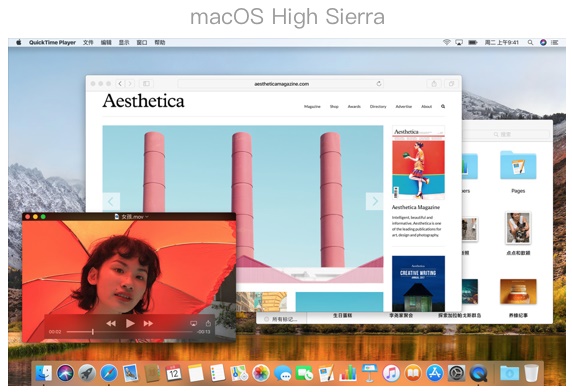Image resolution: width=572 pixels, height=392 pixels.
Task: Open Shop nav link
Action: 334,106
